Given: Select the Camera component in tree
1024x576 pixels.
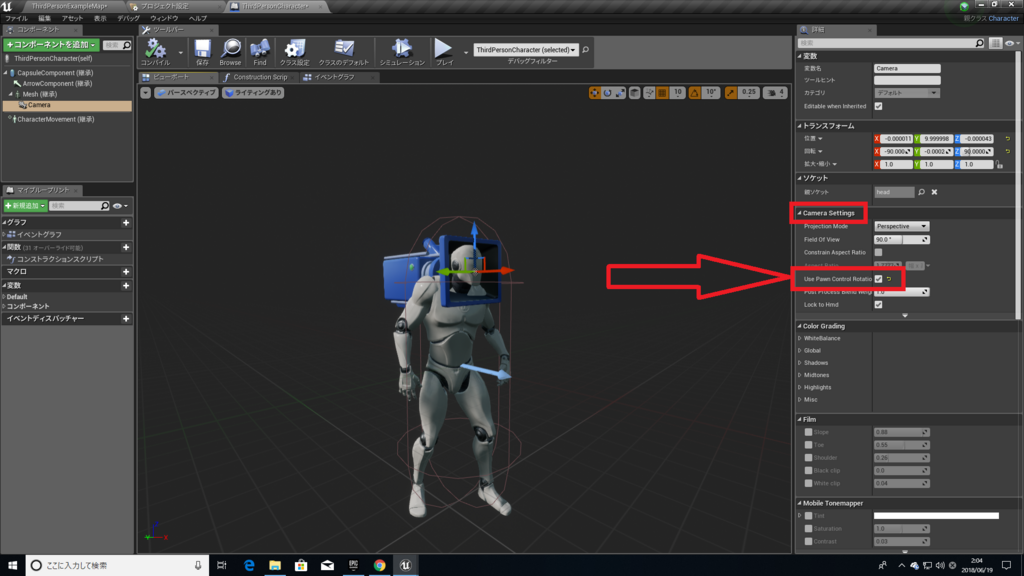Looking at the screenshot, I should [x=67, y=105].
